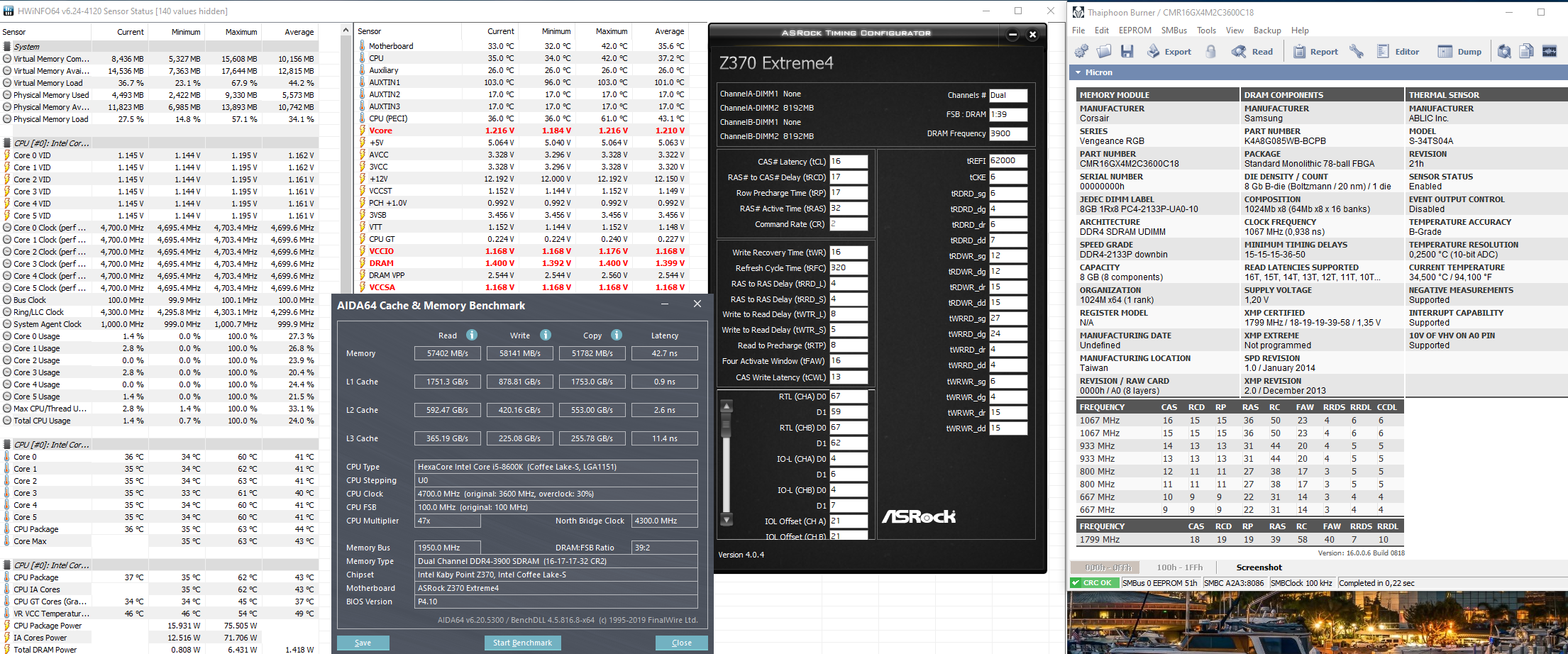Click the Report toolbar button
The width and height of the screenshot is (1568, 654).
(1315, 51)
